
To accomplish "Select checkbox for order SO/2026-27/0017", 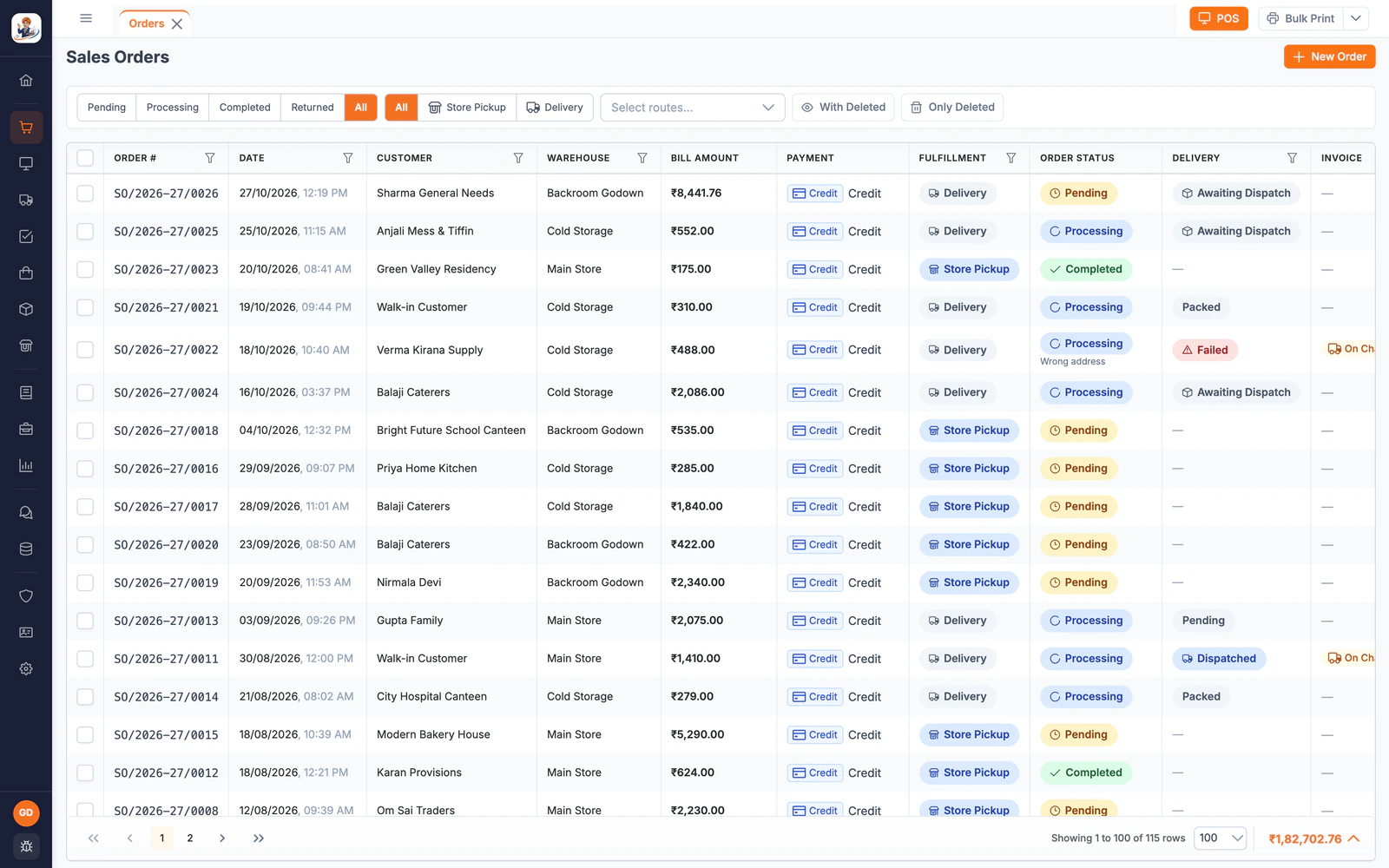I will click(x=85, y=507).
